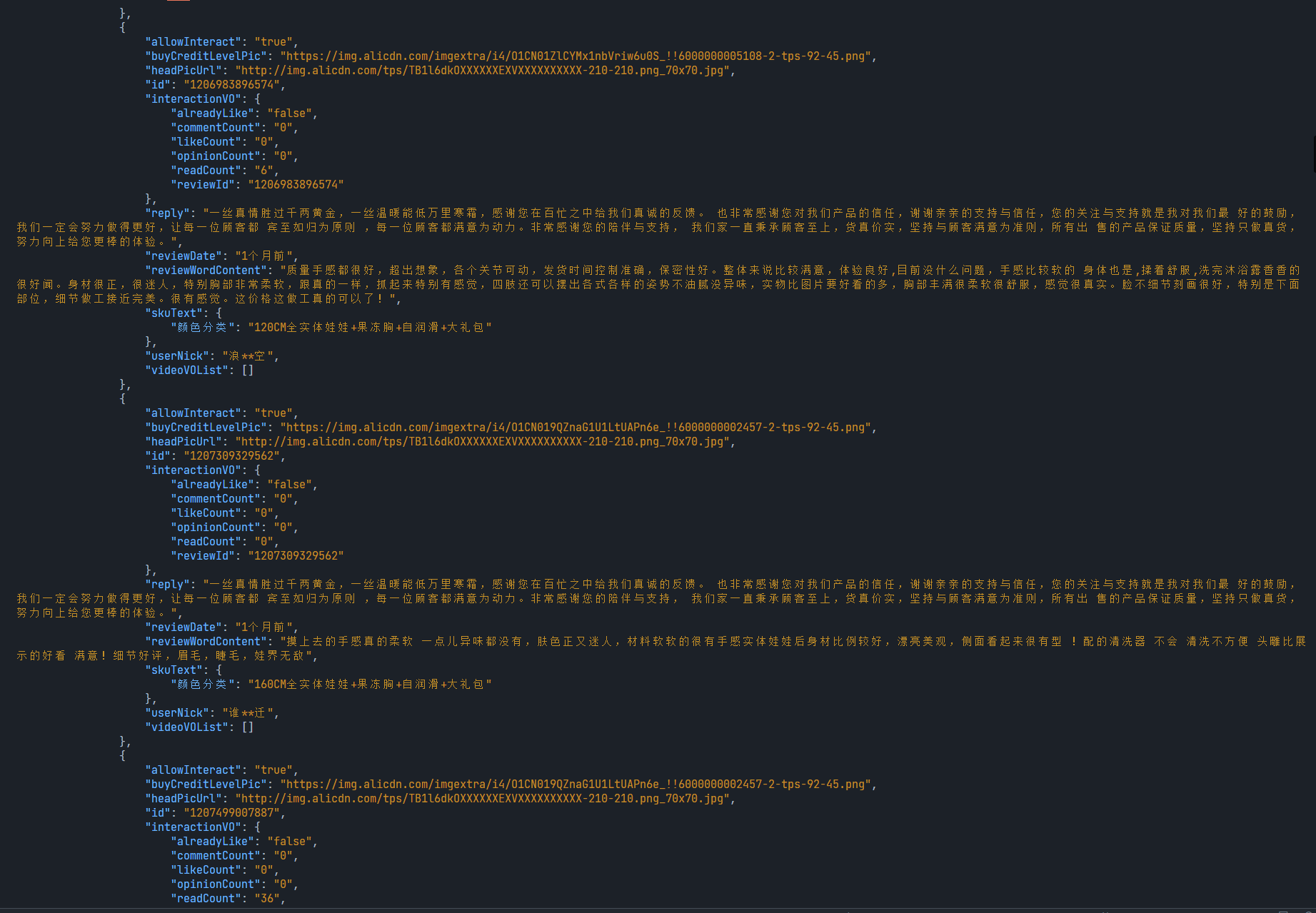This screenshot has height=913, width=1316.
Task: Select the skuText value 120CM全实体娃娃
Action: 370,327
